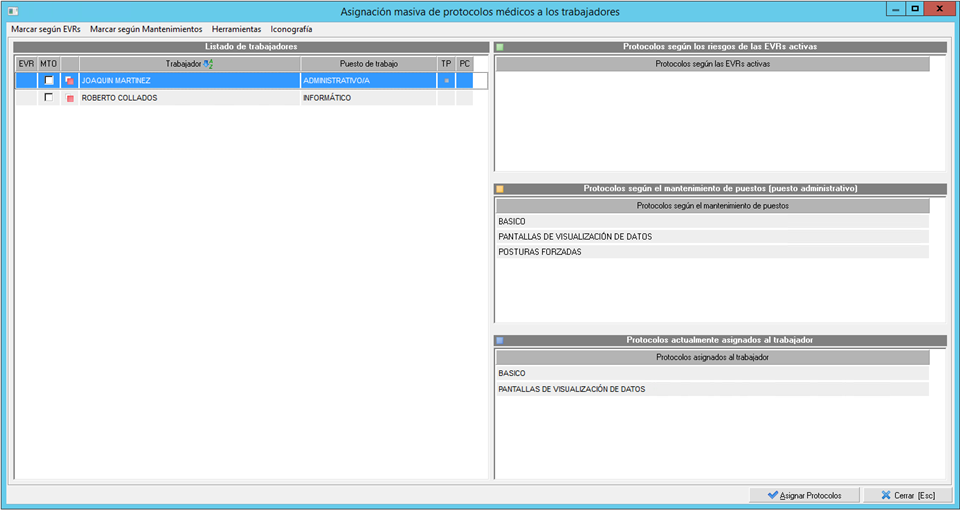The width and height of the screenshot is (960, 510).
Task: Select POSTURAS FORZADAS in the mantenimiento list
Action: (540, 252)
